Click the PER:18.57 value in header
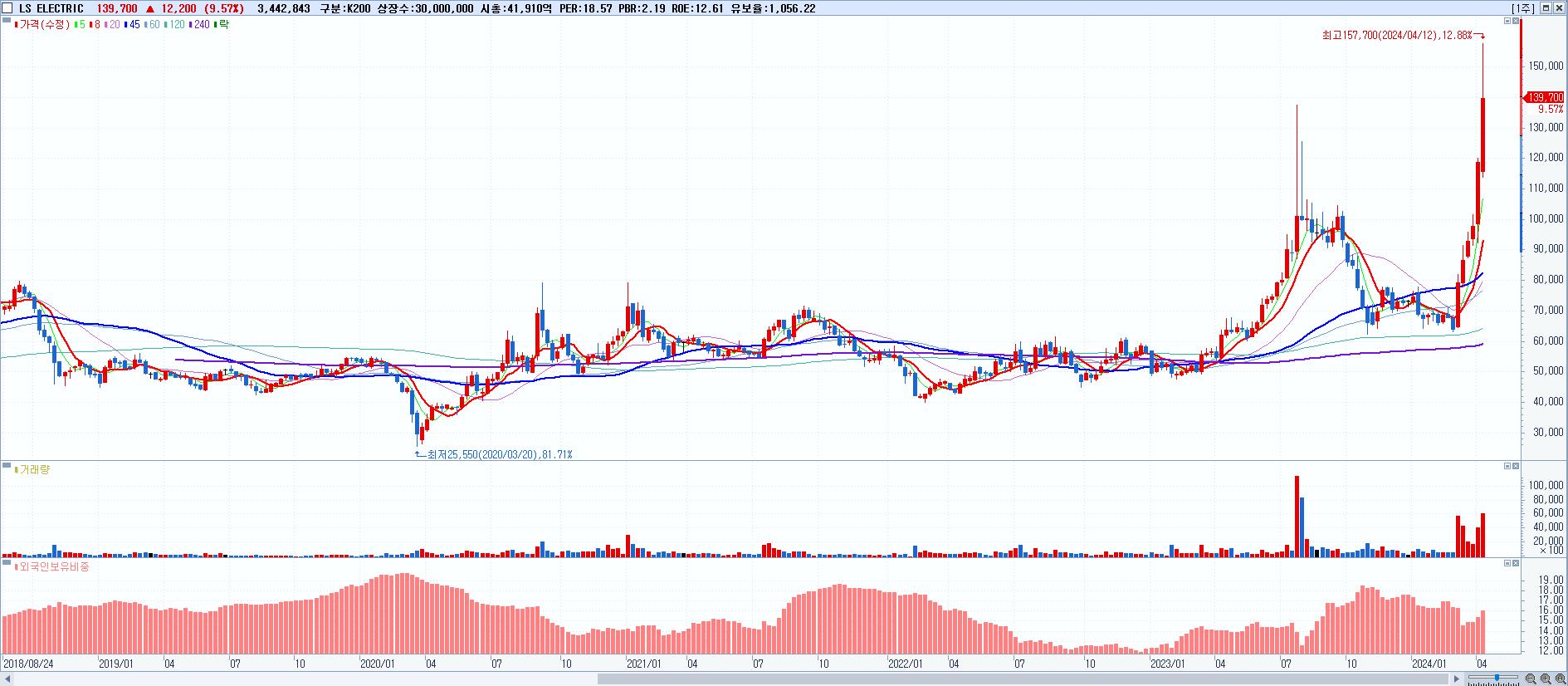Image resolution: width=1568 pixels, height=686 pixels. pos(586,8)
